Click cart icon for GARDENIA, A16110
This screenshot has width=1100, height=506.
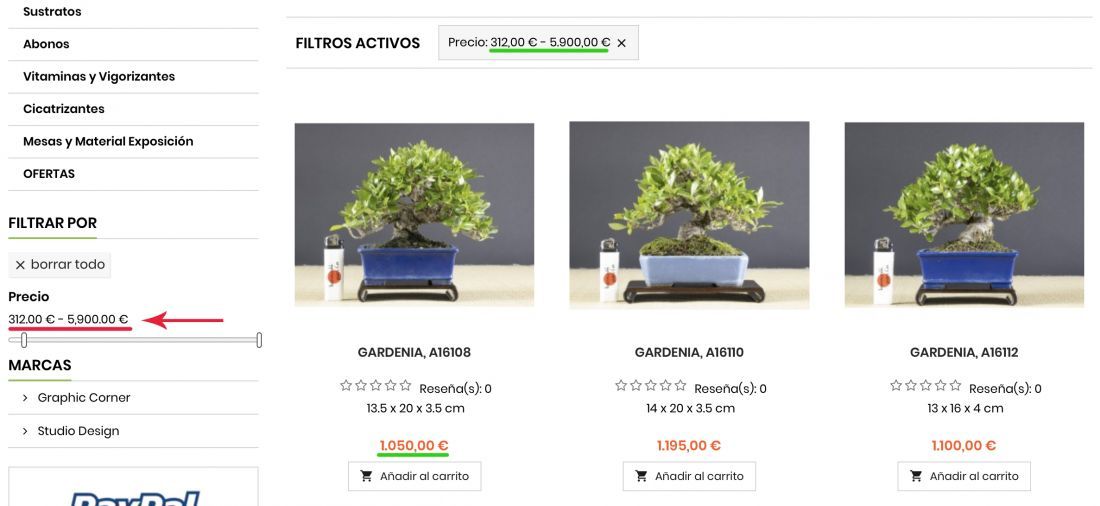click(x=641, y=476)
